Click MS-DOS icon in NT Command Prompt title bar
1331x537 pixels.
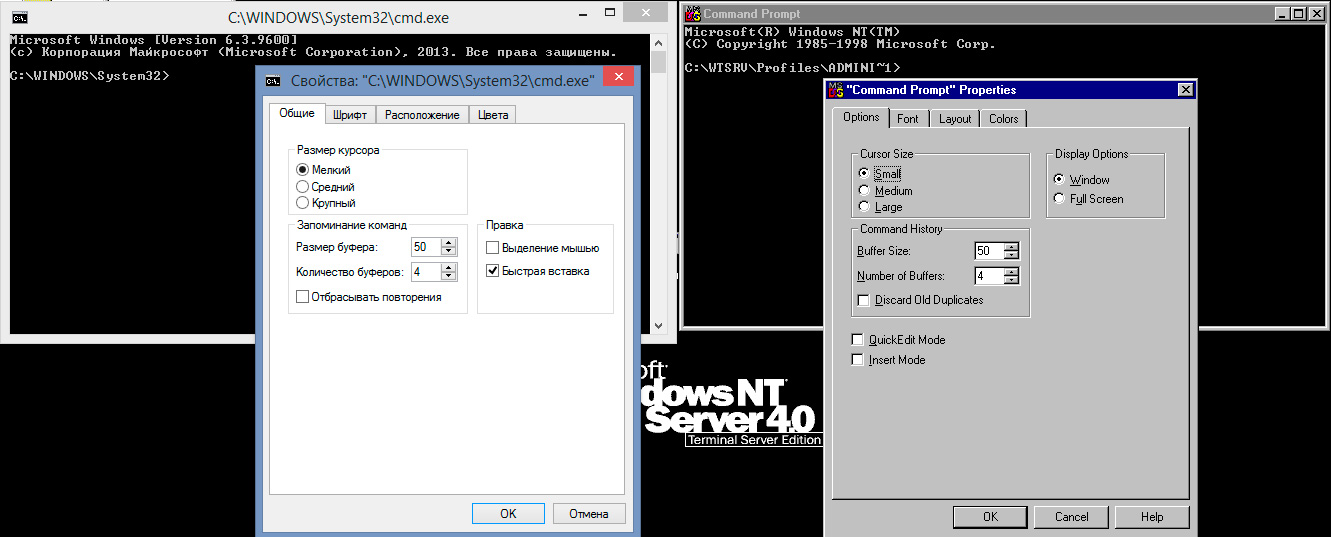click(x=692, y=14)
